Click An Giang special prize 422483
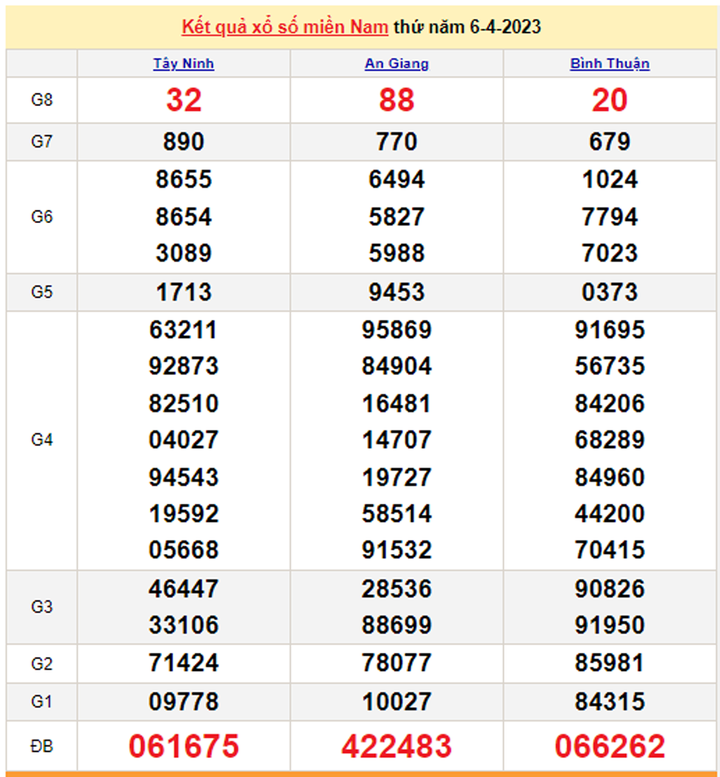This screenshot has height=777, width=720. click(396, 746)
